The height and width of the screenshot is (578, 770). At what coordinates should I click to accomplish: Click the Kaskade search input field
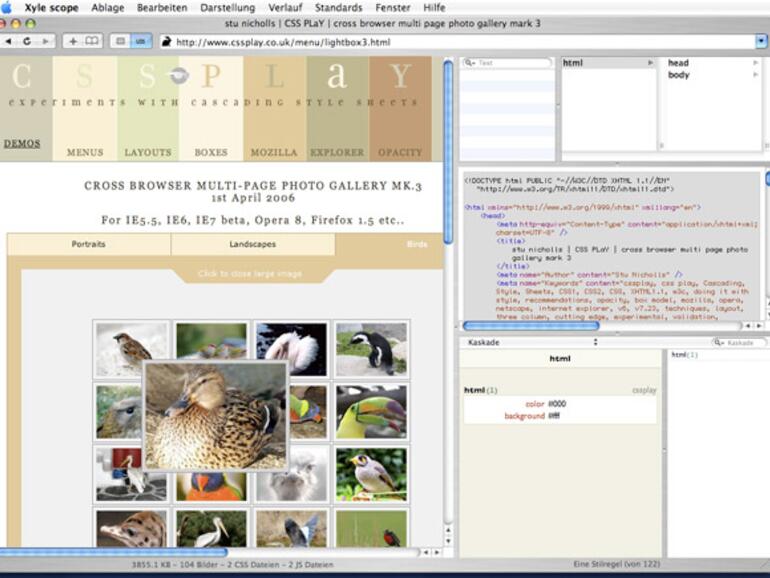pos(740,342)
